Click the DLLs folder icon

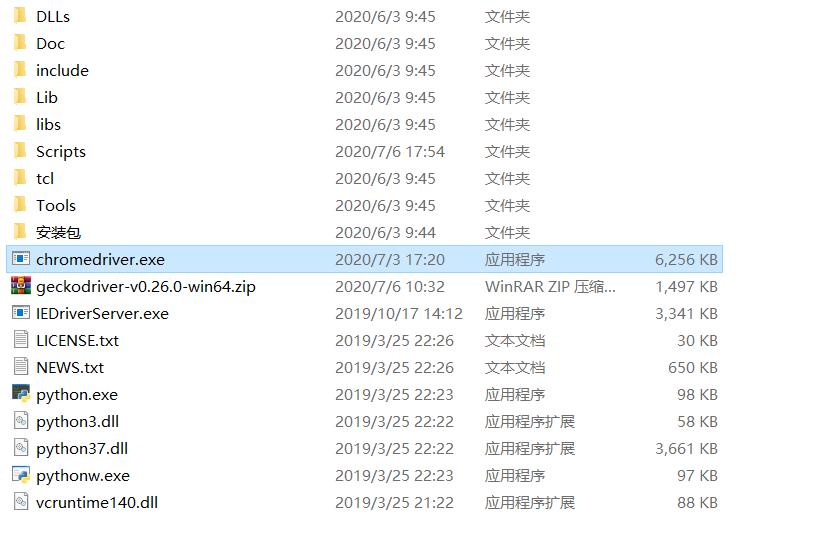click(x=20, y=15)
